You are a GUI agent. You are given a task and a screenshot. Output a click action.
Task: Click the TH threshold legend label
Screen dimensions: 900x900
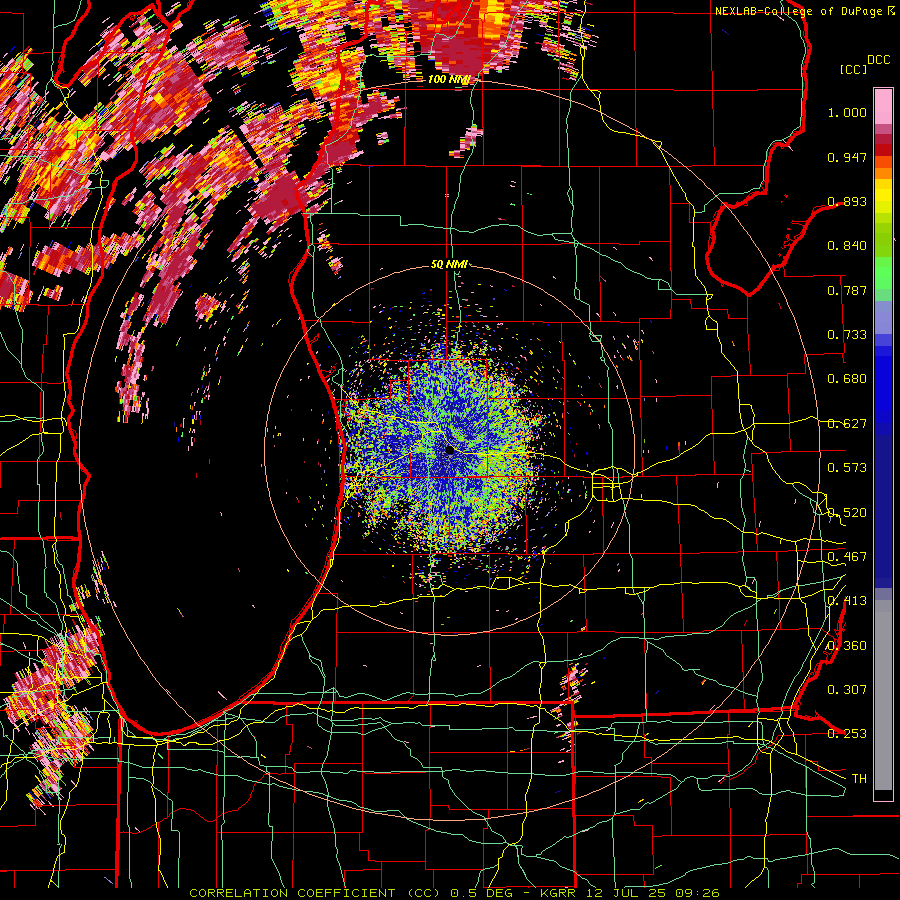coord(859,779)
